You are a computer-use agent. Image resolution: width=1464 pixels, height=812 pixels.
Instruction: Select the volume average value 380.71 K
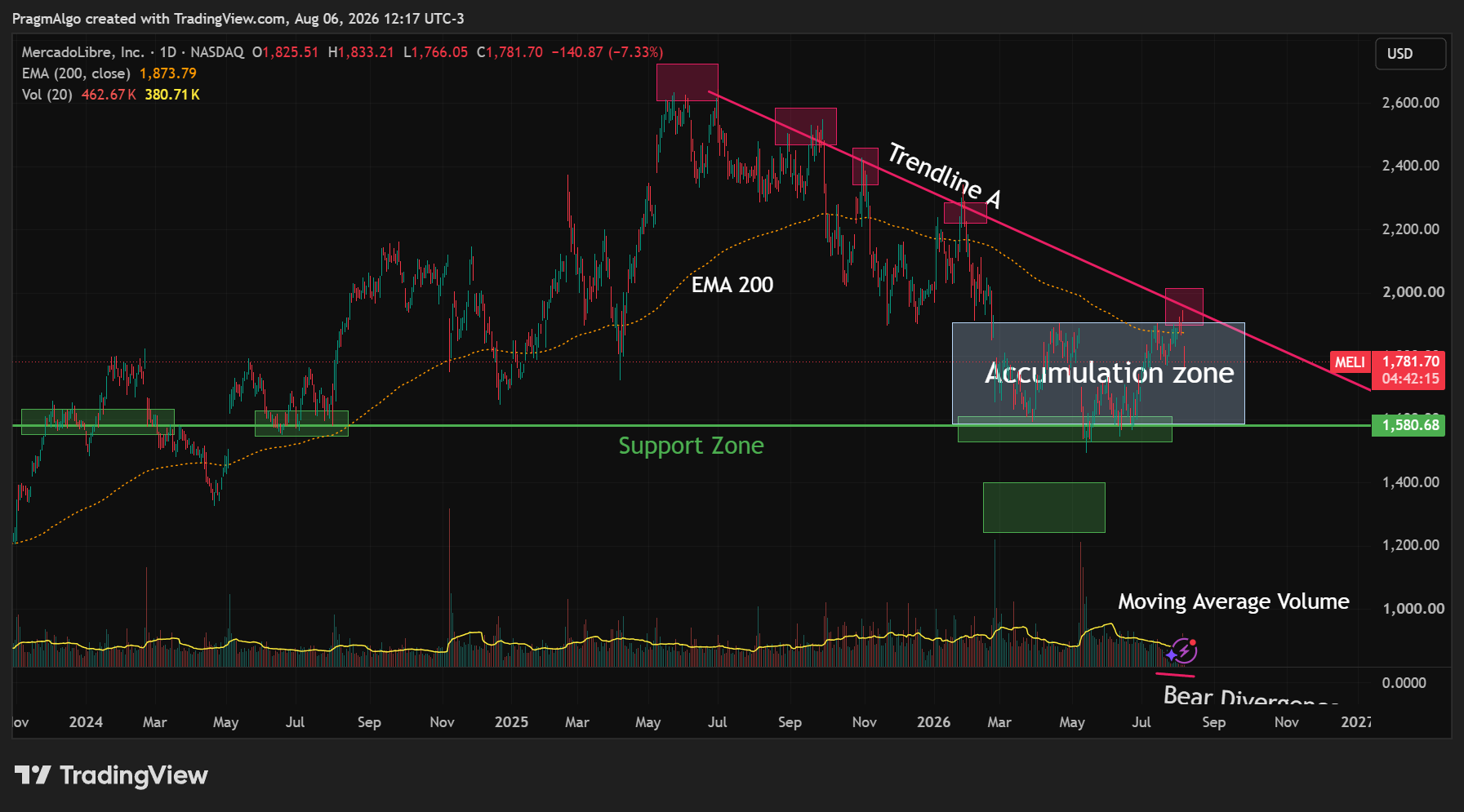click(172, 95)
